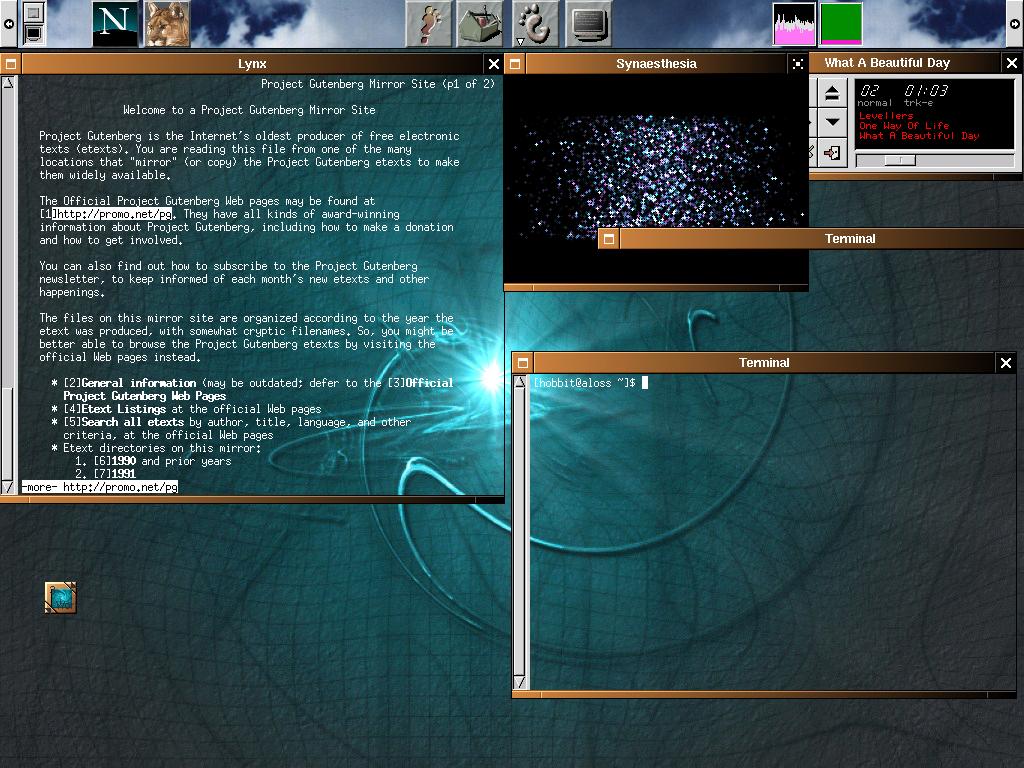Open the Lynx window menu button
The height and width of the screenshot is (768, 1024).
pyautogui.click(x=10, y=64)
